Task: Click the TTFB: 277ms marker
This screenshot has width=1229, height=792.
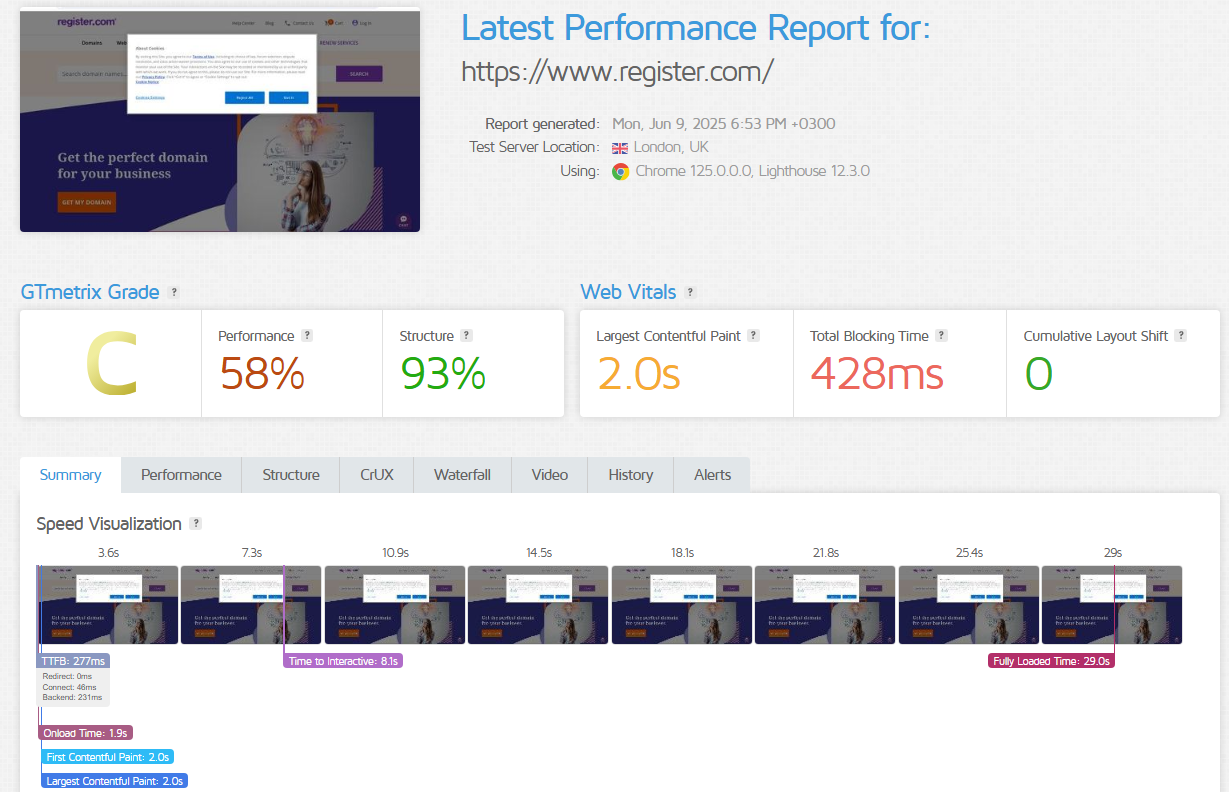Action: pos(73,661)
